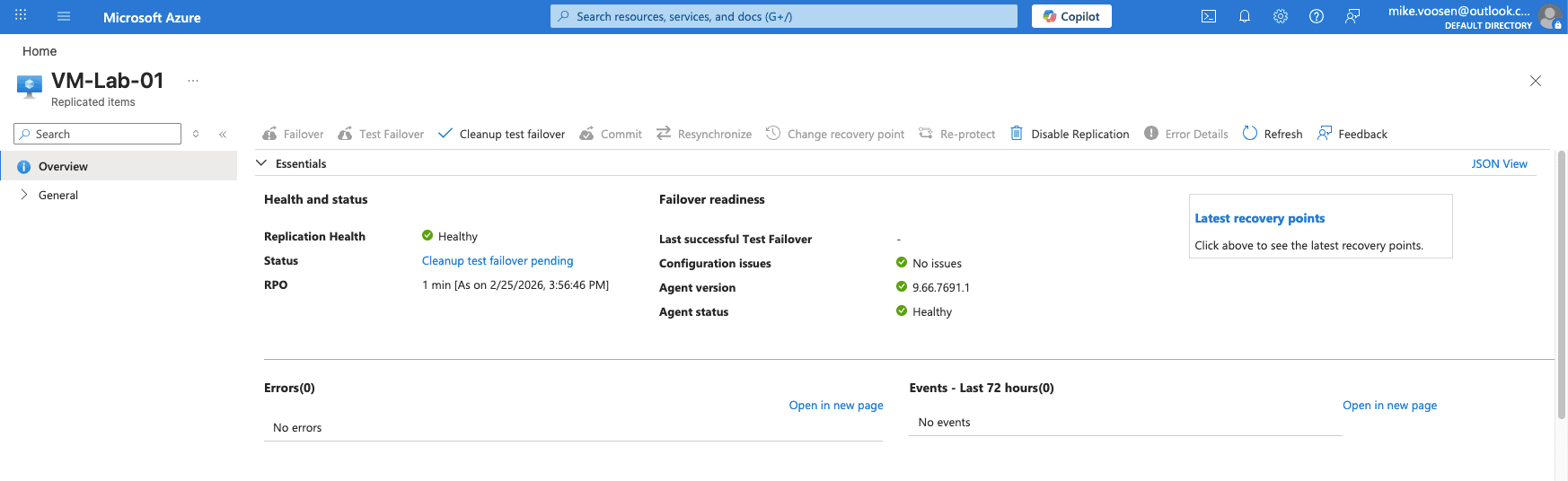Start a Test Failover
Viewport: 1568px width, 481px height.
(x=381, y=134)
